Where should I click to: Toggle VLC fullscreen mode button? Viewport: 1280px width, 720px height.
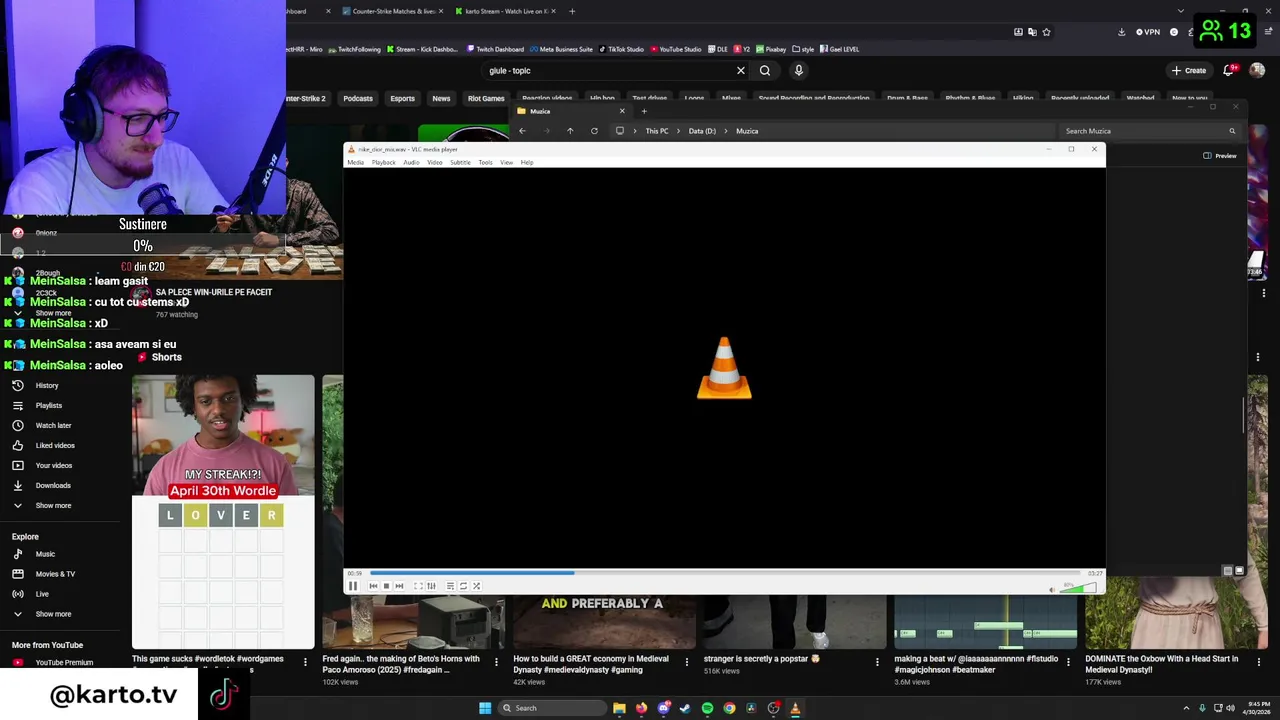[418, 586]
